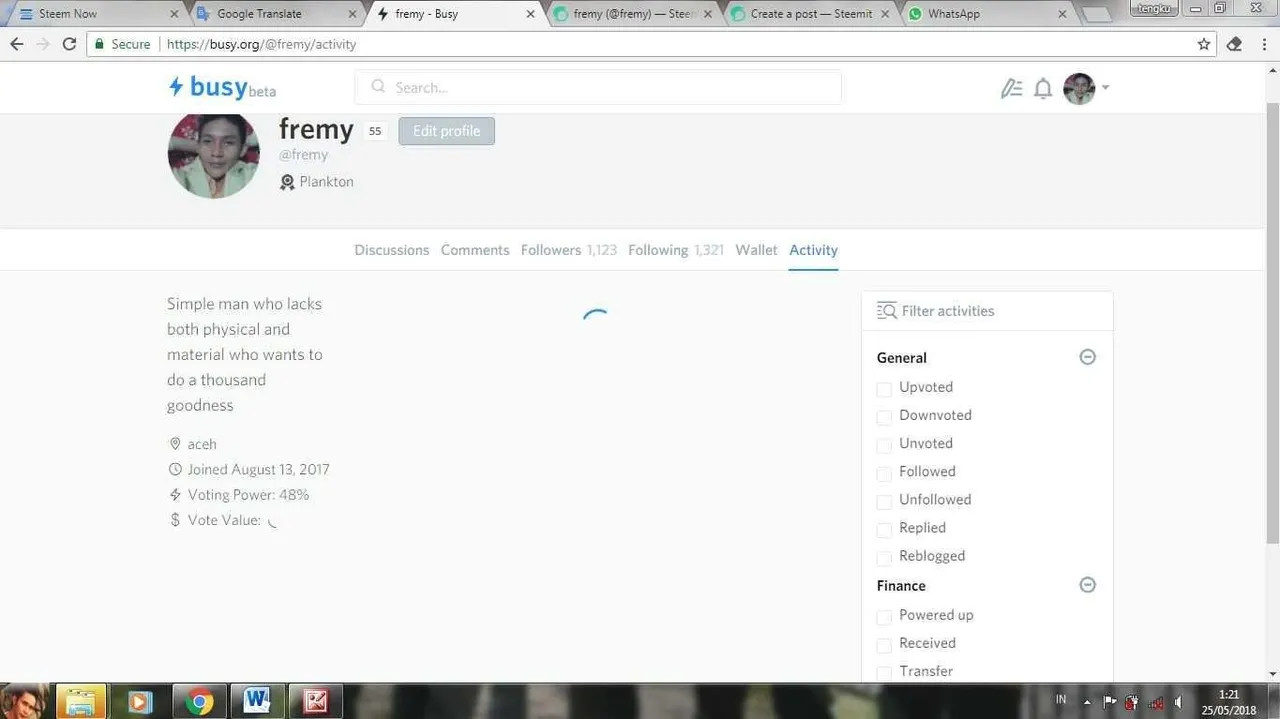Click the browser reload icon
1280x719 pixels.
click(69, 44)
